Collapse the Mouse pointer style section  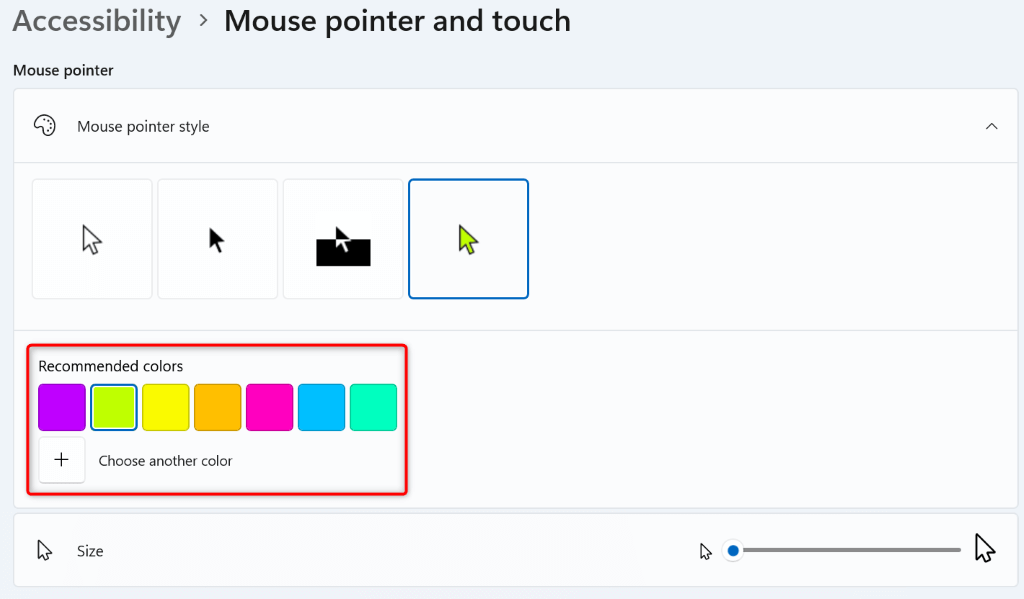tap(991, 126)
